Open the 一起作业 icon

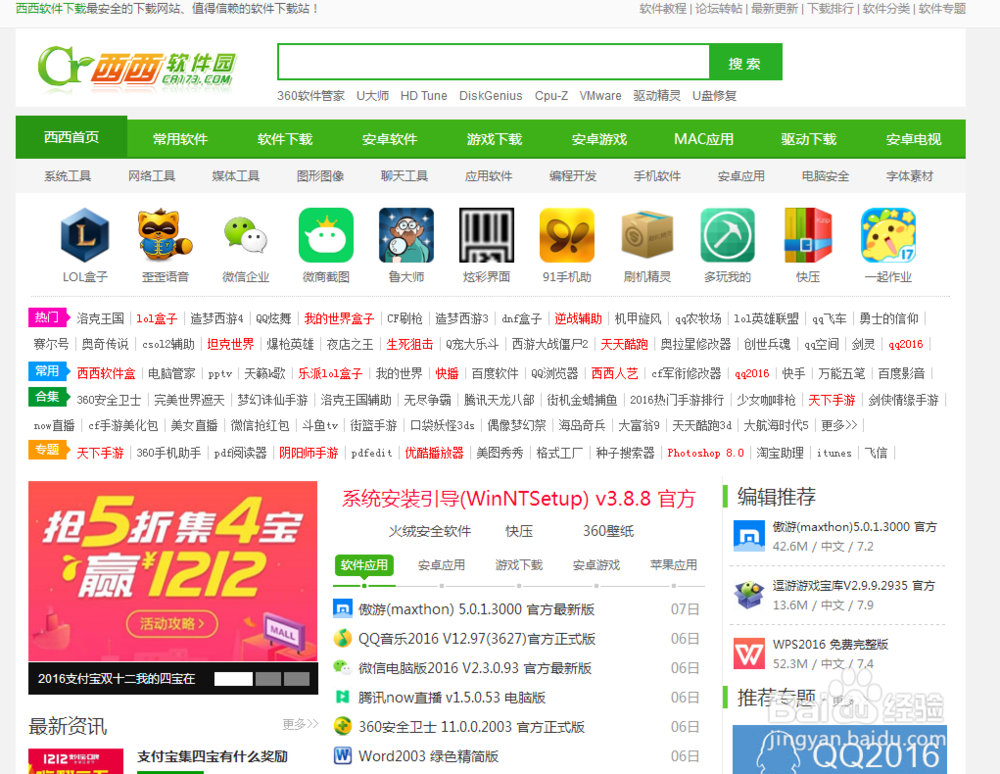(888, 235)
